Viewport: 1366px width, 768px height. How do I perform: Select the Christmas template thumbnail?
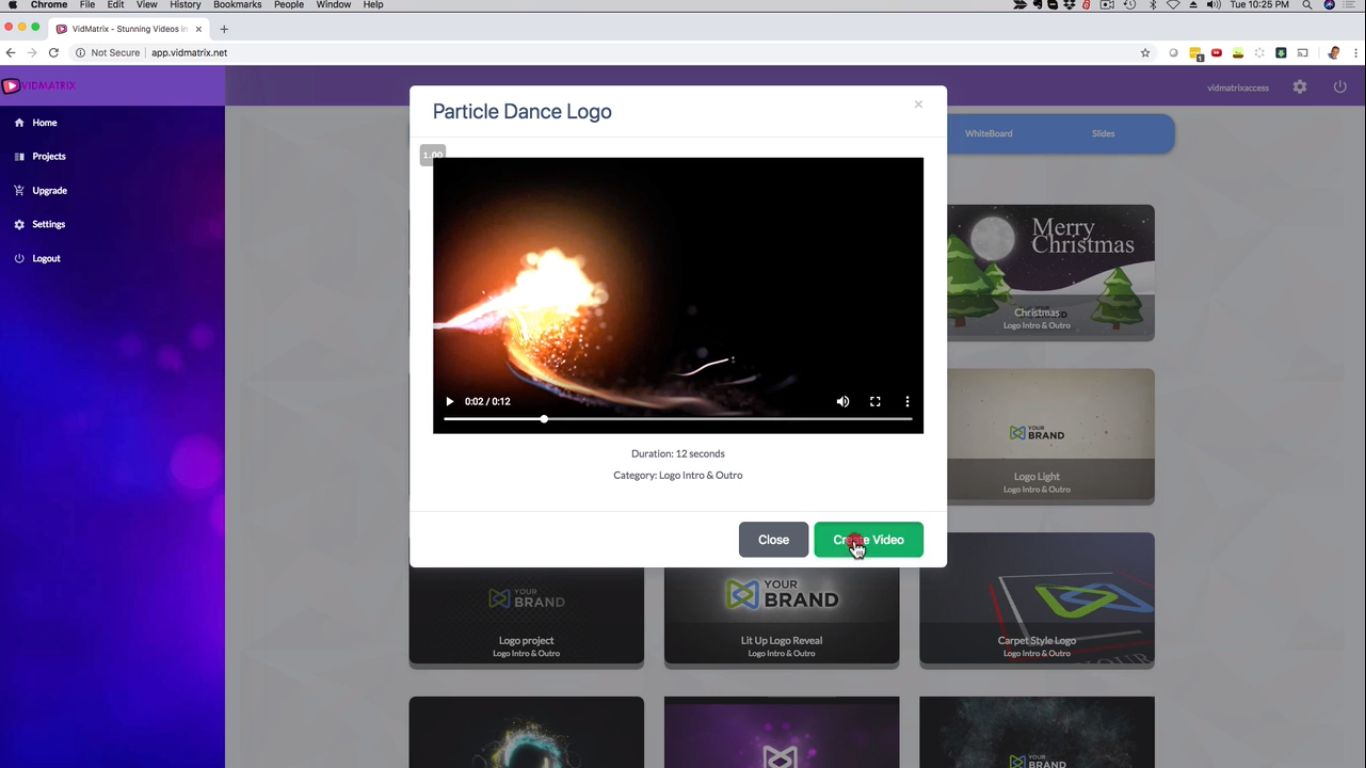(x=1037, y=272)
